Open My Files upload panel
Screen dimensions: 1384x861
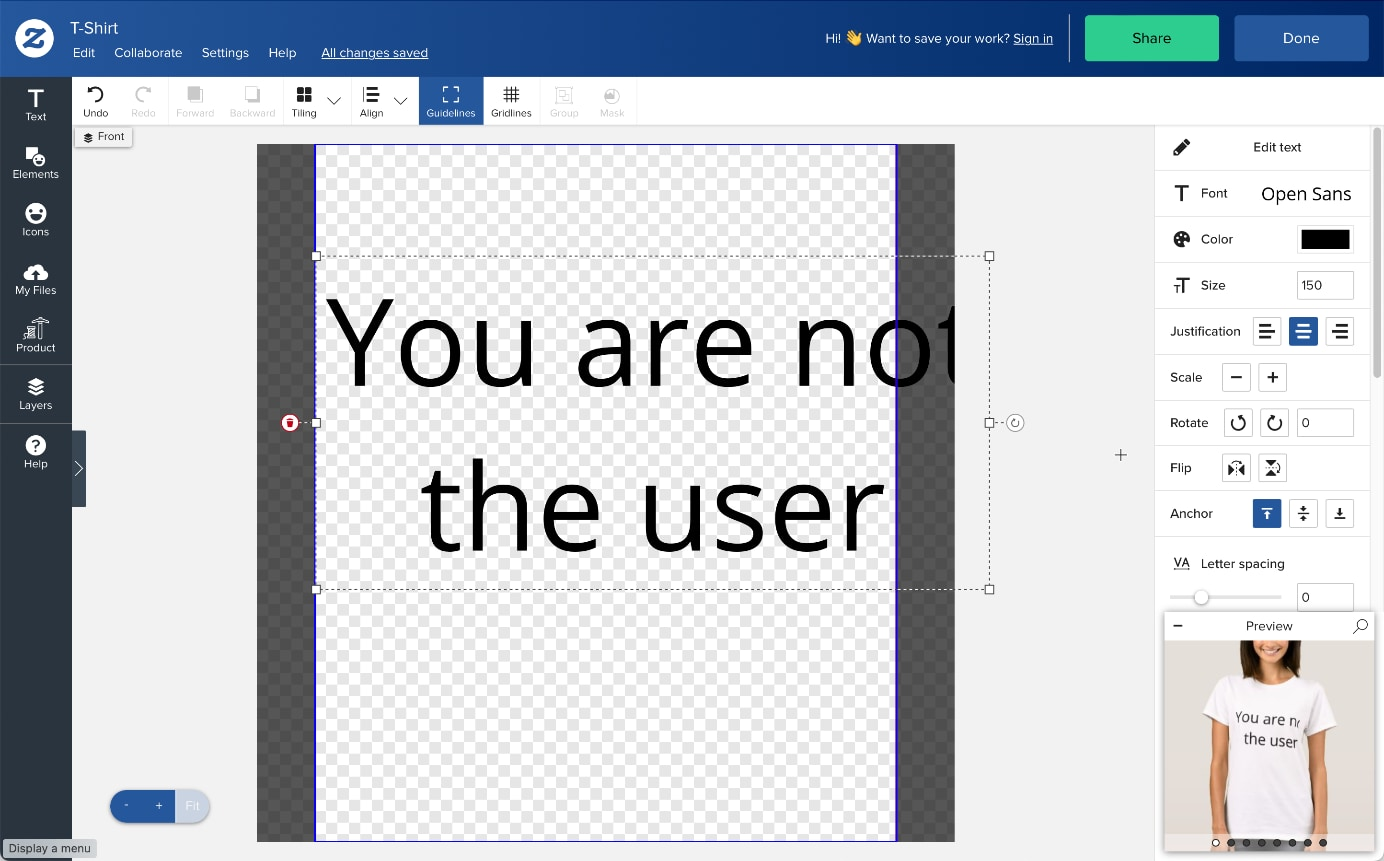pyautogui.click(x=35, y=278)
